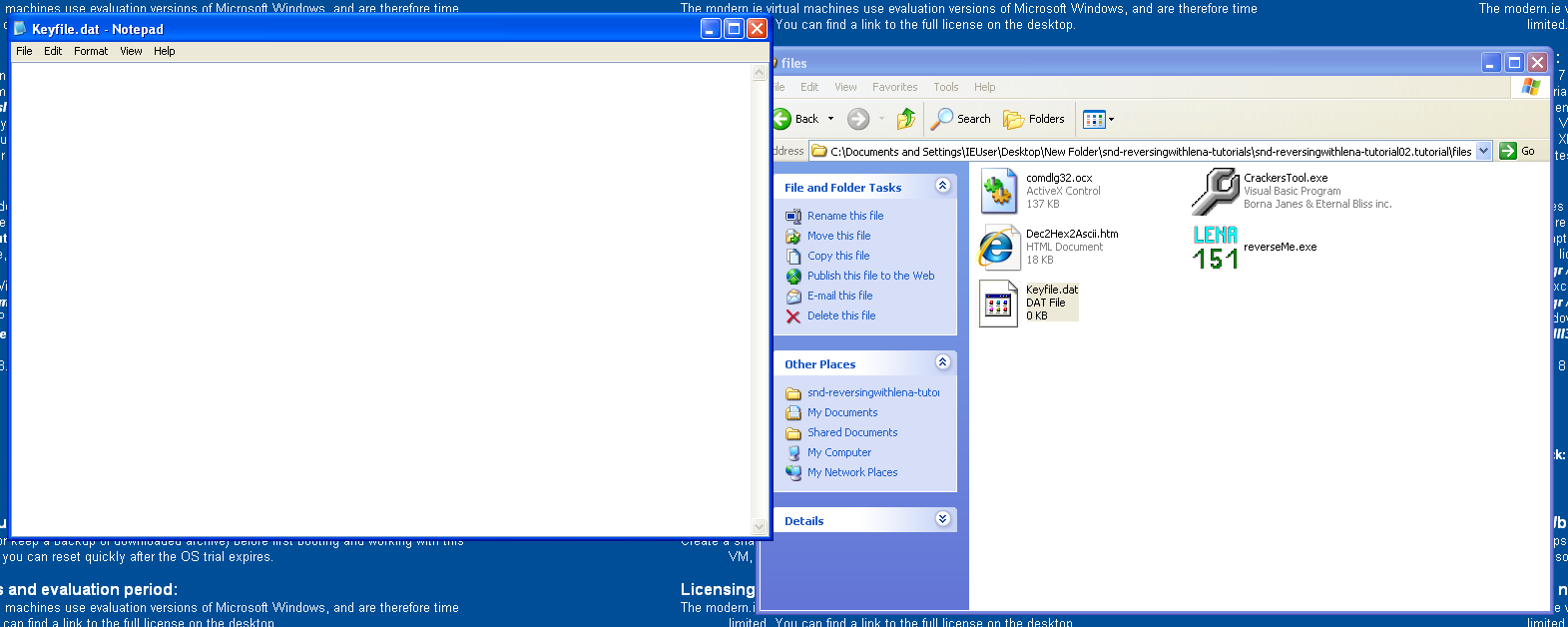This screenshot has height=627, width=1568.
Task: Select the Dec2Hex2Ascii.htm file icon
Action: pos(998,247)
